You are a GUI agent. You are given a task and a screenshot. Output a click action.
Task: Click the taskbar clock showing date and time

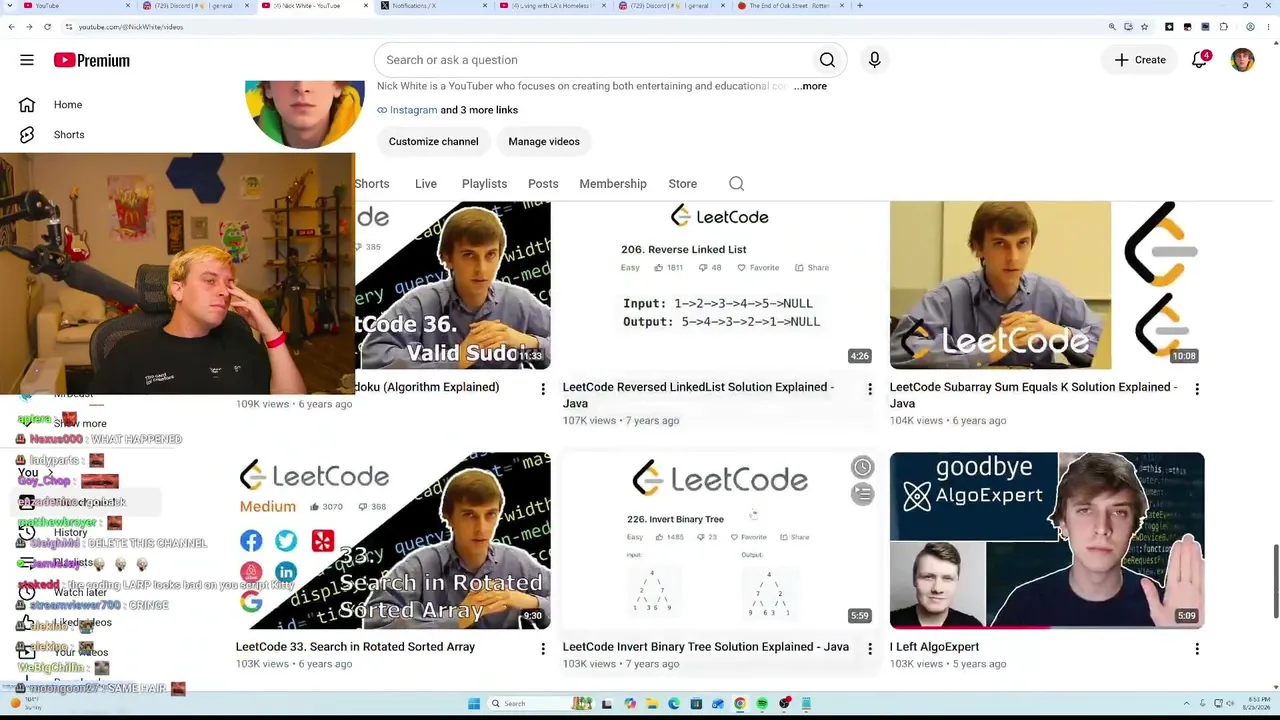tap(1257, 704)
